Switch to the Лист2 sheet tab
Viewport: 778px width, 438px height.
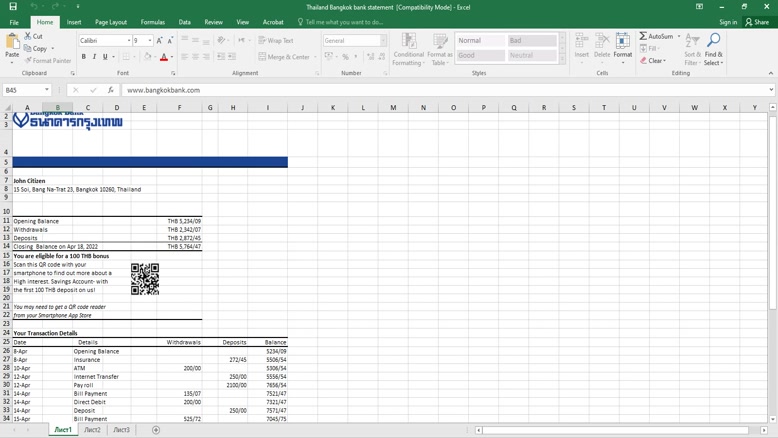point(92,430)
